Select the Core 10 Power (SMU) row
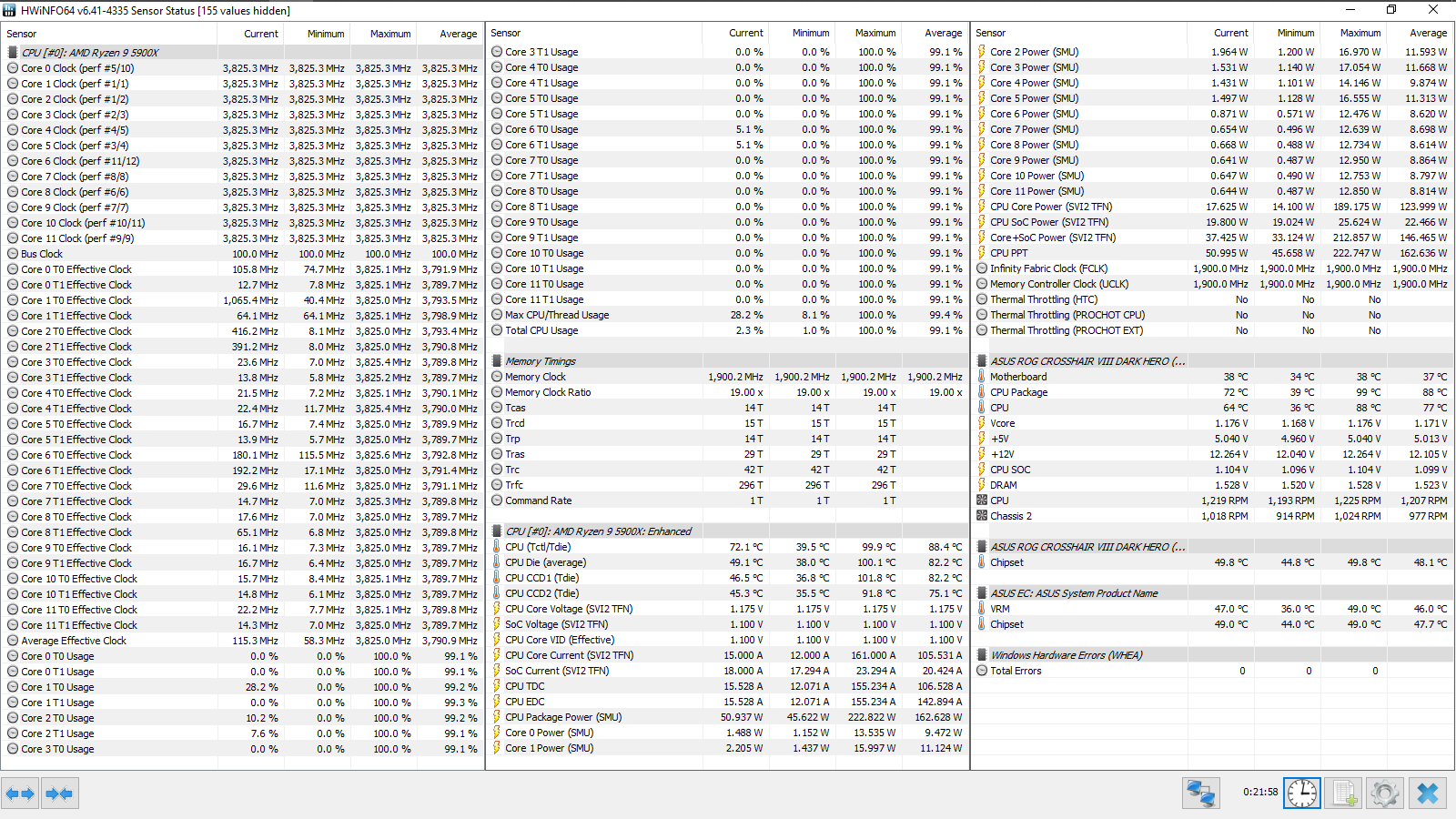The height and width of the screenshot is (819, 1456). (1212, 176)
